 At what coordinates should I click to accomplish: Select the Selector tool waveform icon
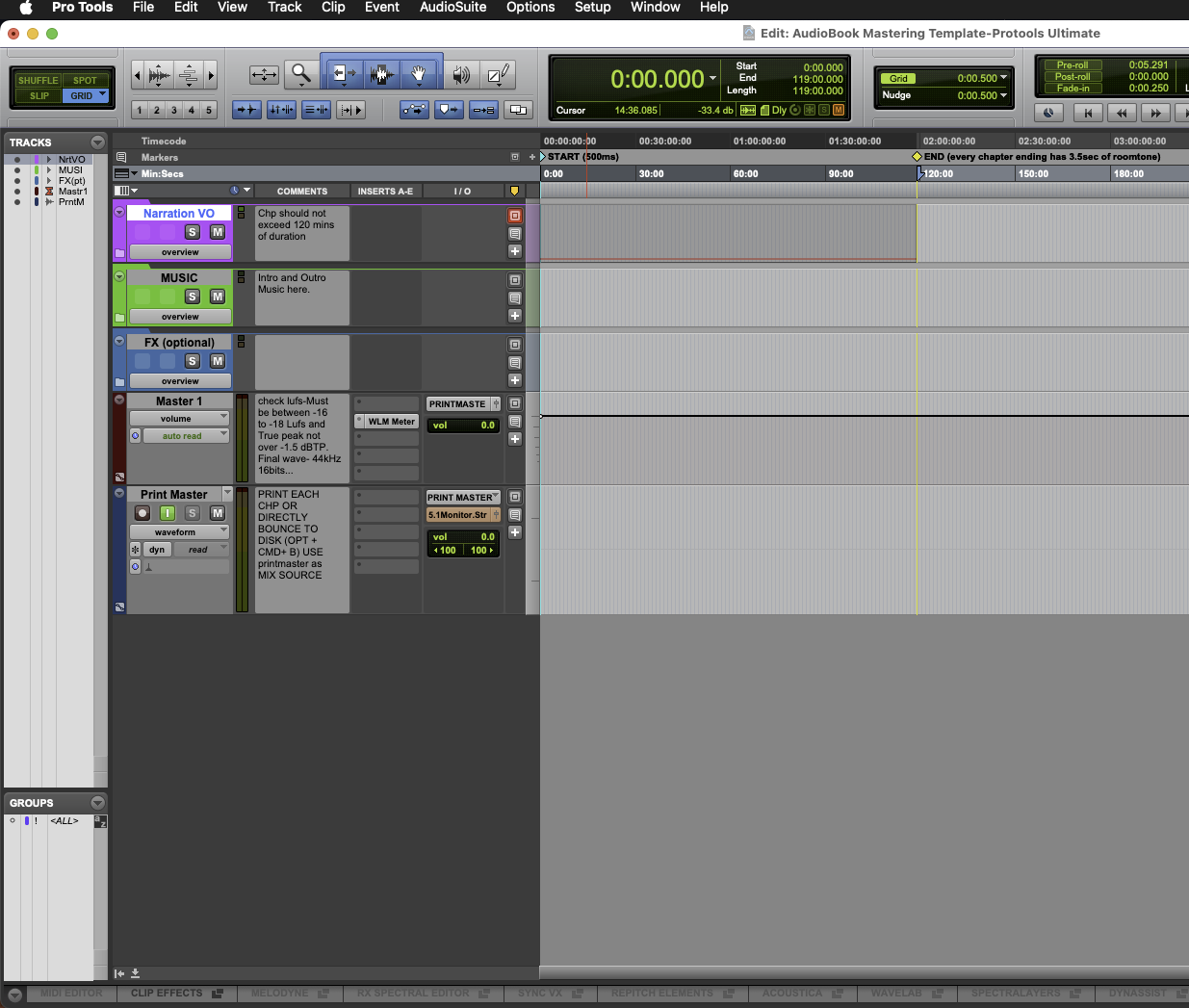pos(381,74)
